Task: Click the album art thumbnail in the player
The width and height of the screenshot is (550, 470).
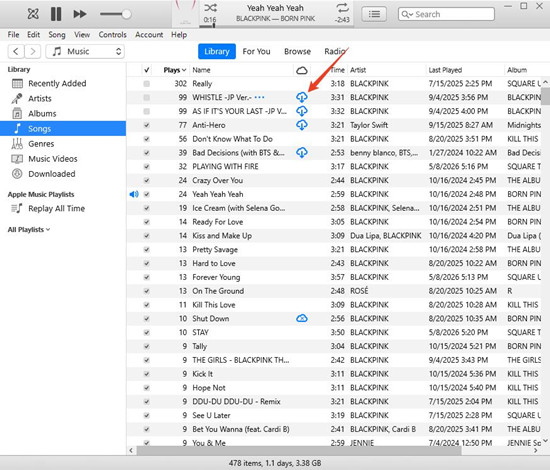Action: (x=185, y=14)
